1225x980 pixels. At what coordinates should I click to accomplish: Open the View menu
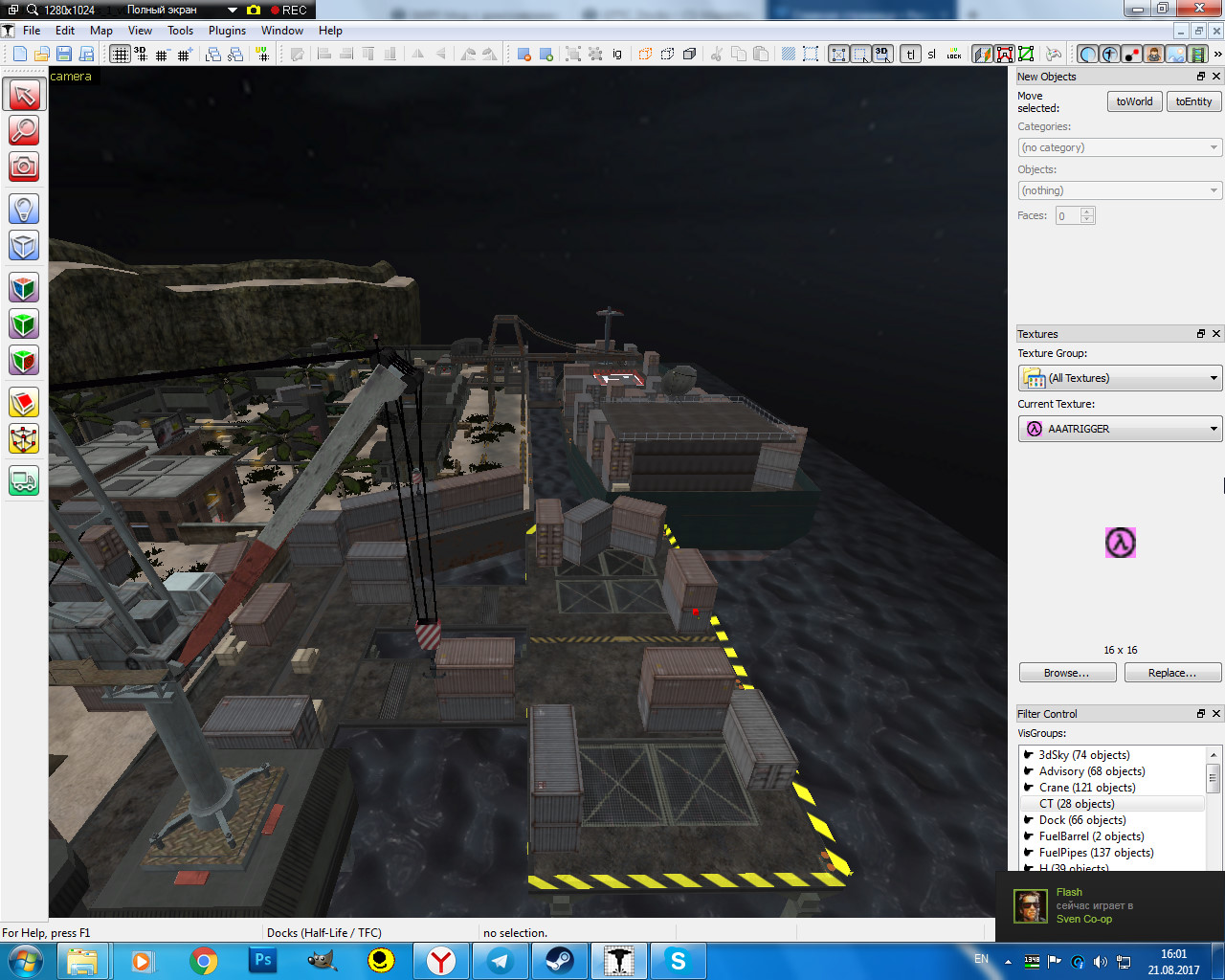140,31
